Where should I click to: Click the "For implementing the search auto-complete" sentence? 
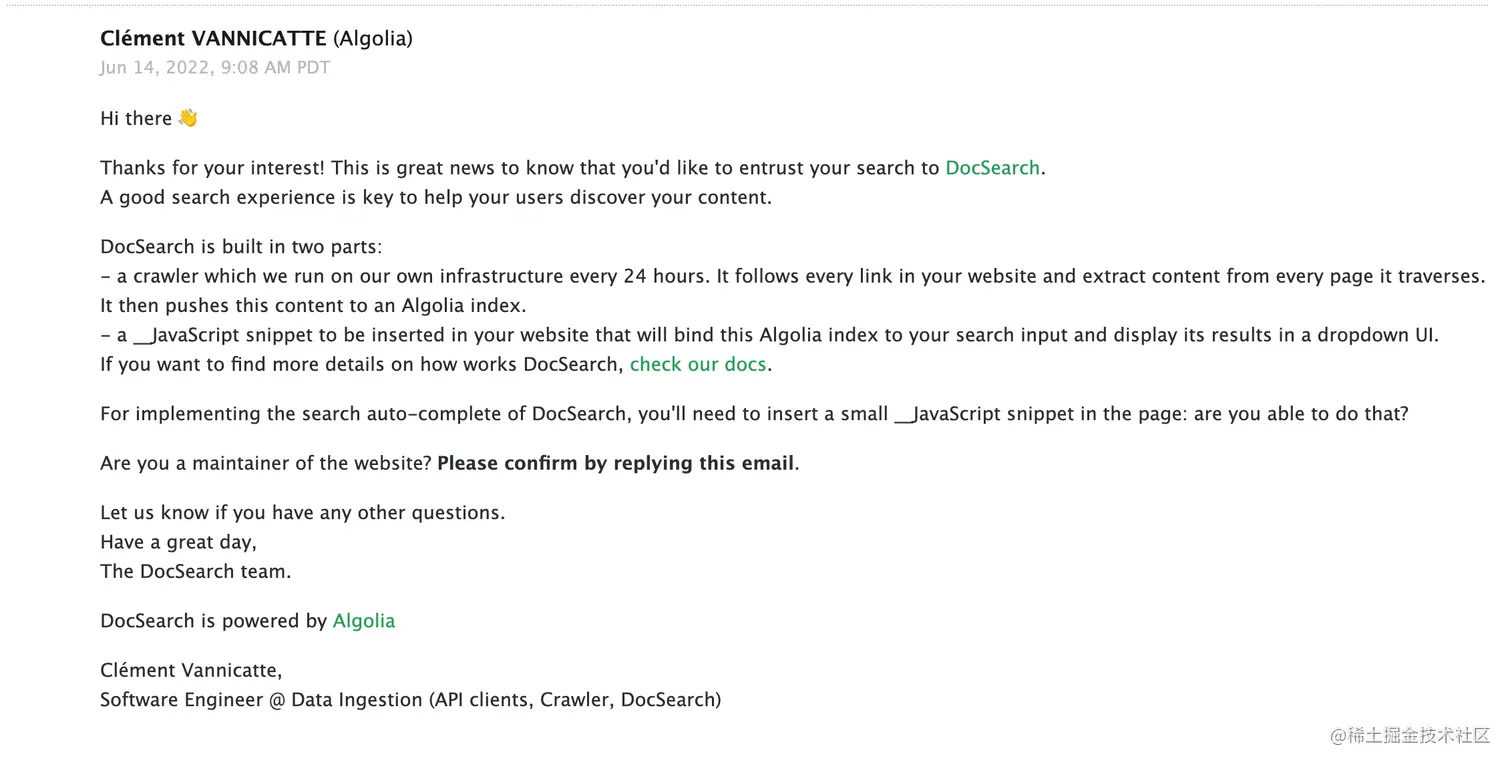(754, 413)
